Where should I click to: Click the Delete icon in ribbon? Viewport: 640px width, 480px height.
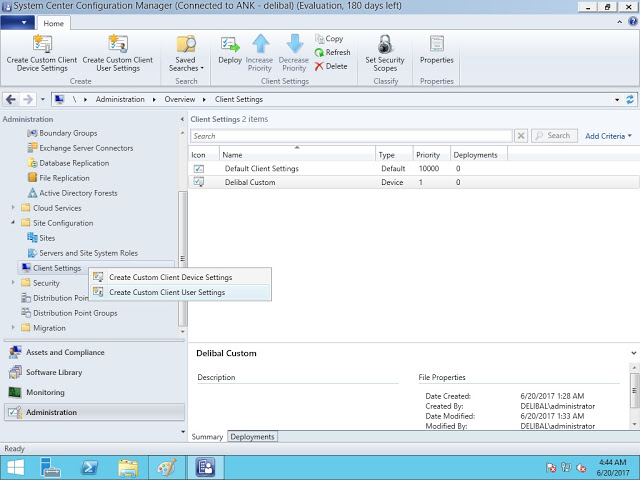click(331, 66)
